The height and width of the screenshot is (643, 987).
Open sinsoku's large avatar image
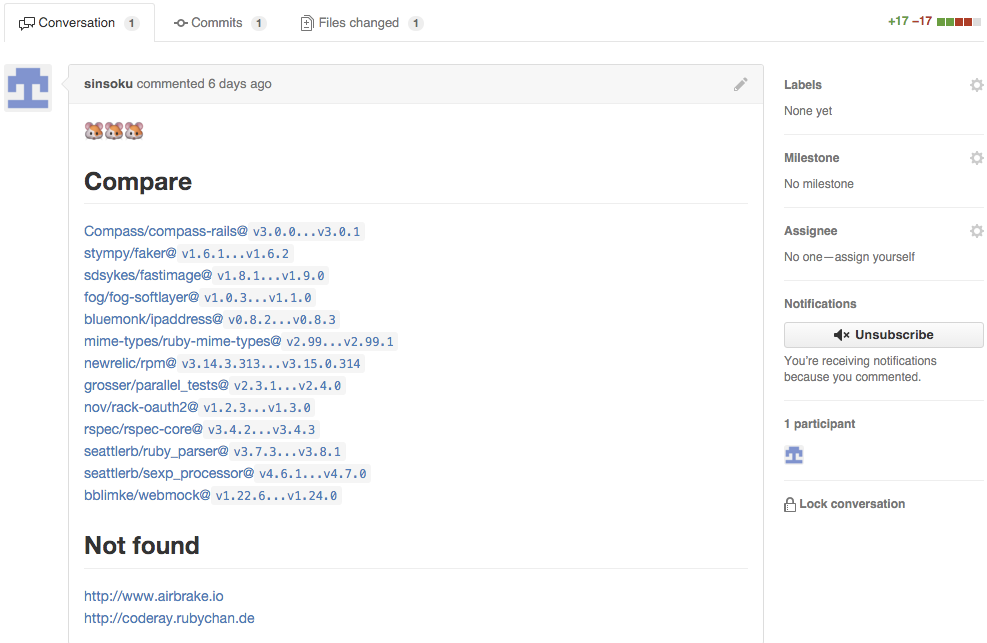[28, 88]
